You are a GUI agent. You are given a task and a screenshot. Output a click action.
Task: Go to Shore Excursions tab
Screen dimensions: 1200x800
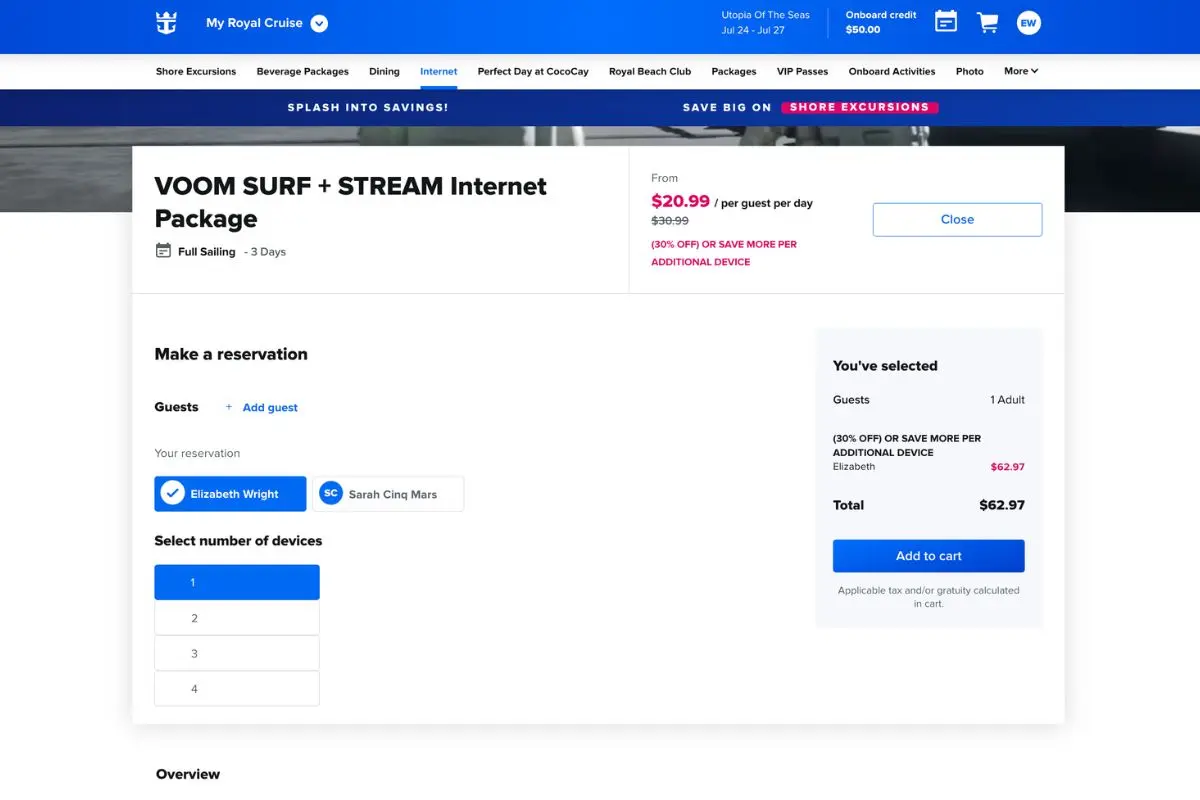point(196,71)
